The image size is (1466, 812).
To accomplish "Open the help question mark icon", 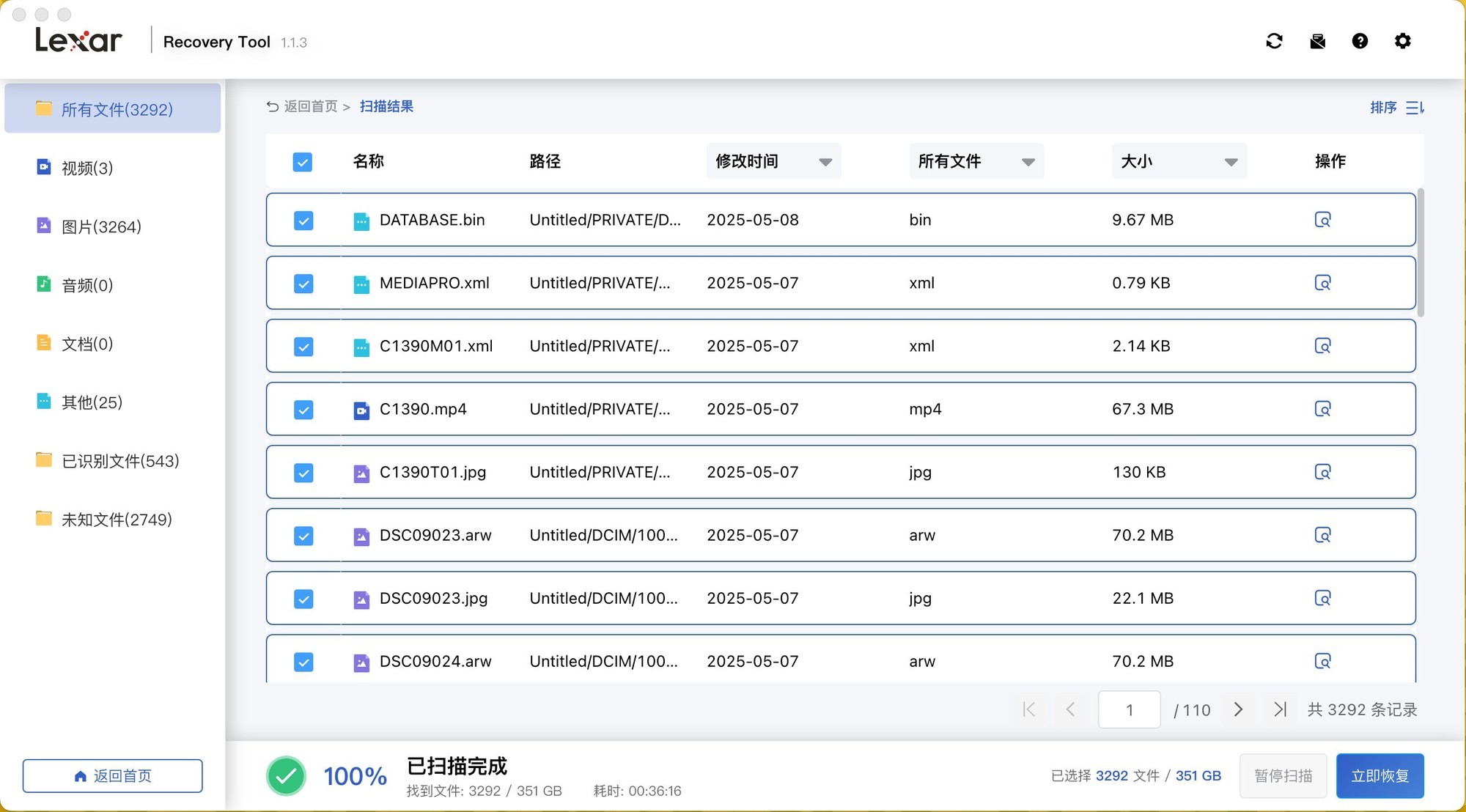I will (x=1360, y=41).
